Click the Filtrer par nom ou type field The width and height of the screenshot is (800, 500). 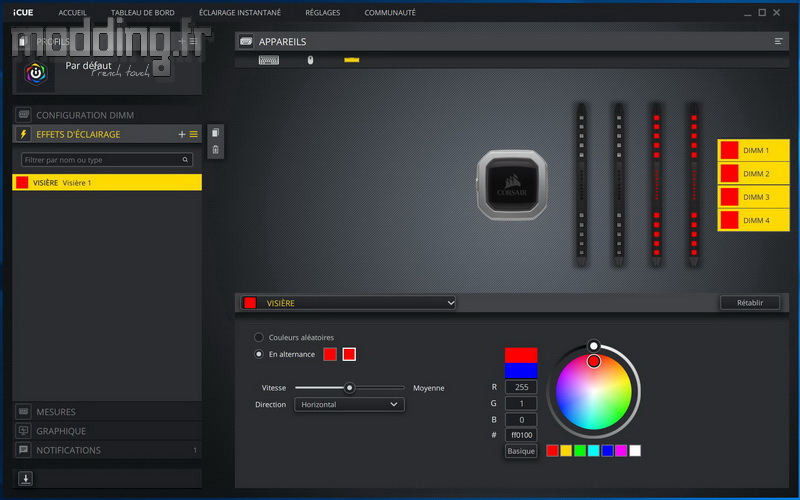click(x=107, y=160)
